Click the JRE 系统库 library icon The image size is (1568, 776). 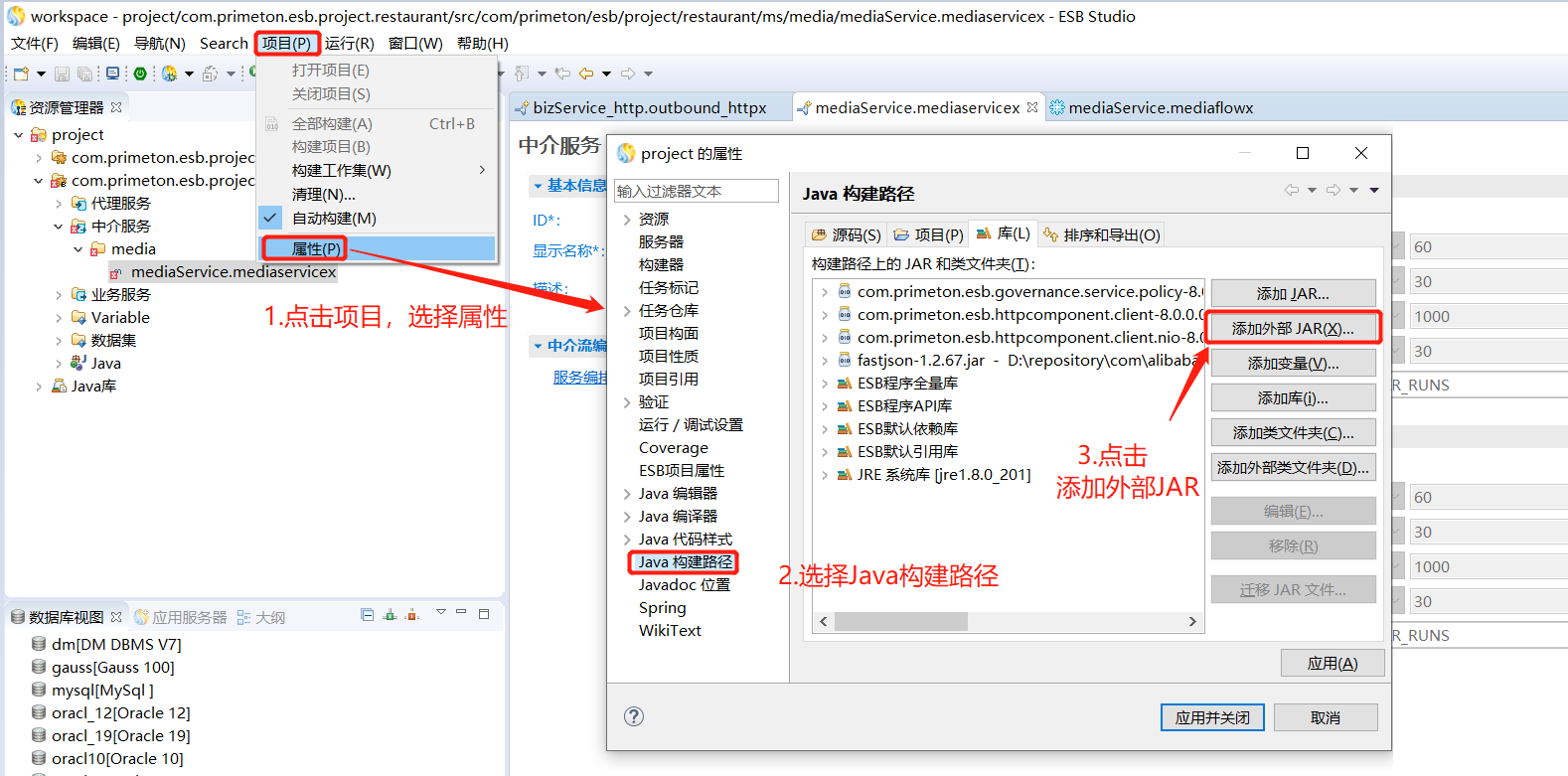(845, 474)
